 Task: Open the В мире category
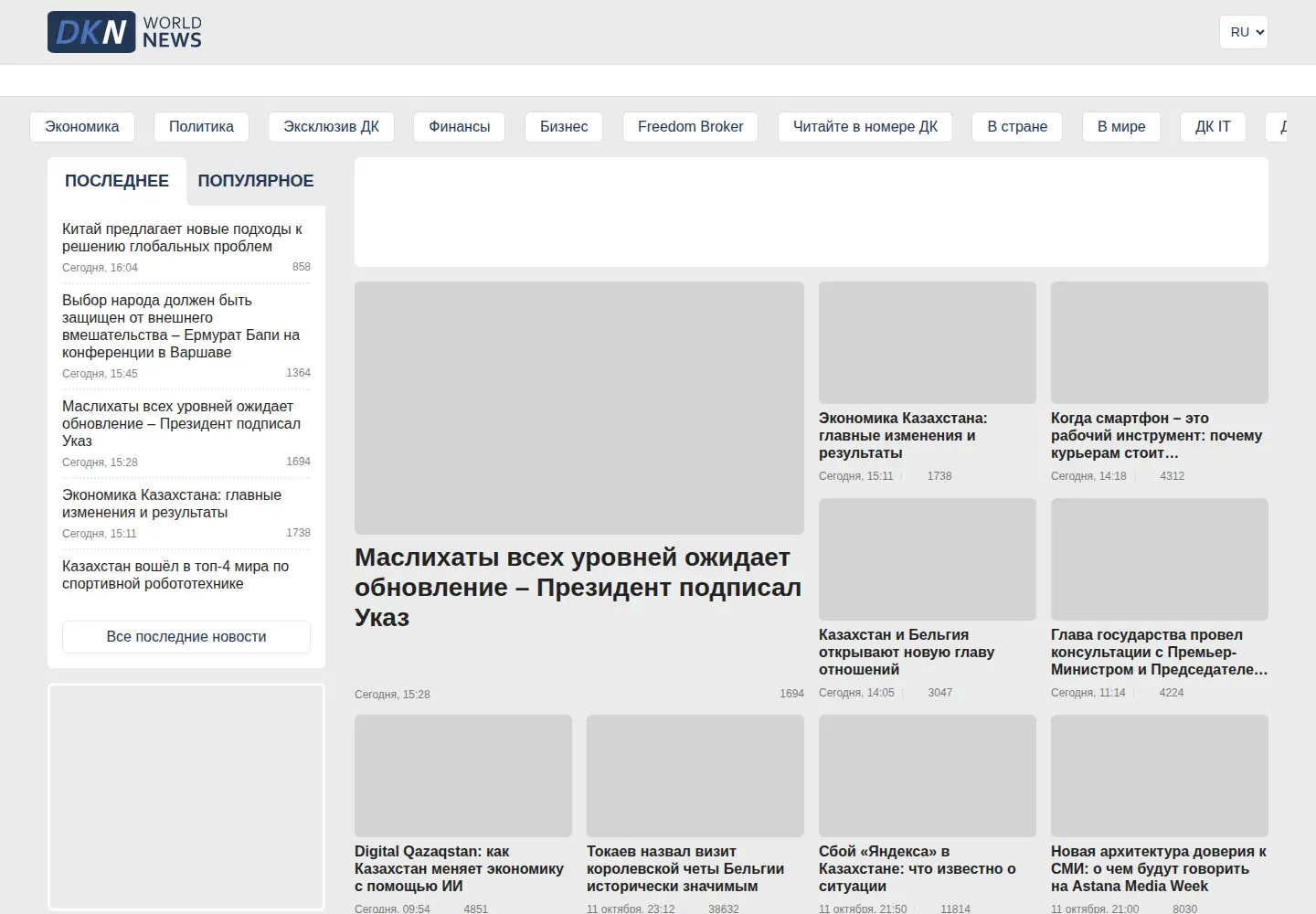tap(1121, 127)
